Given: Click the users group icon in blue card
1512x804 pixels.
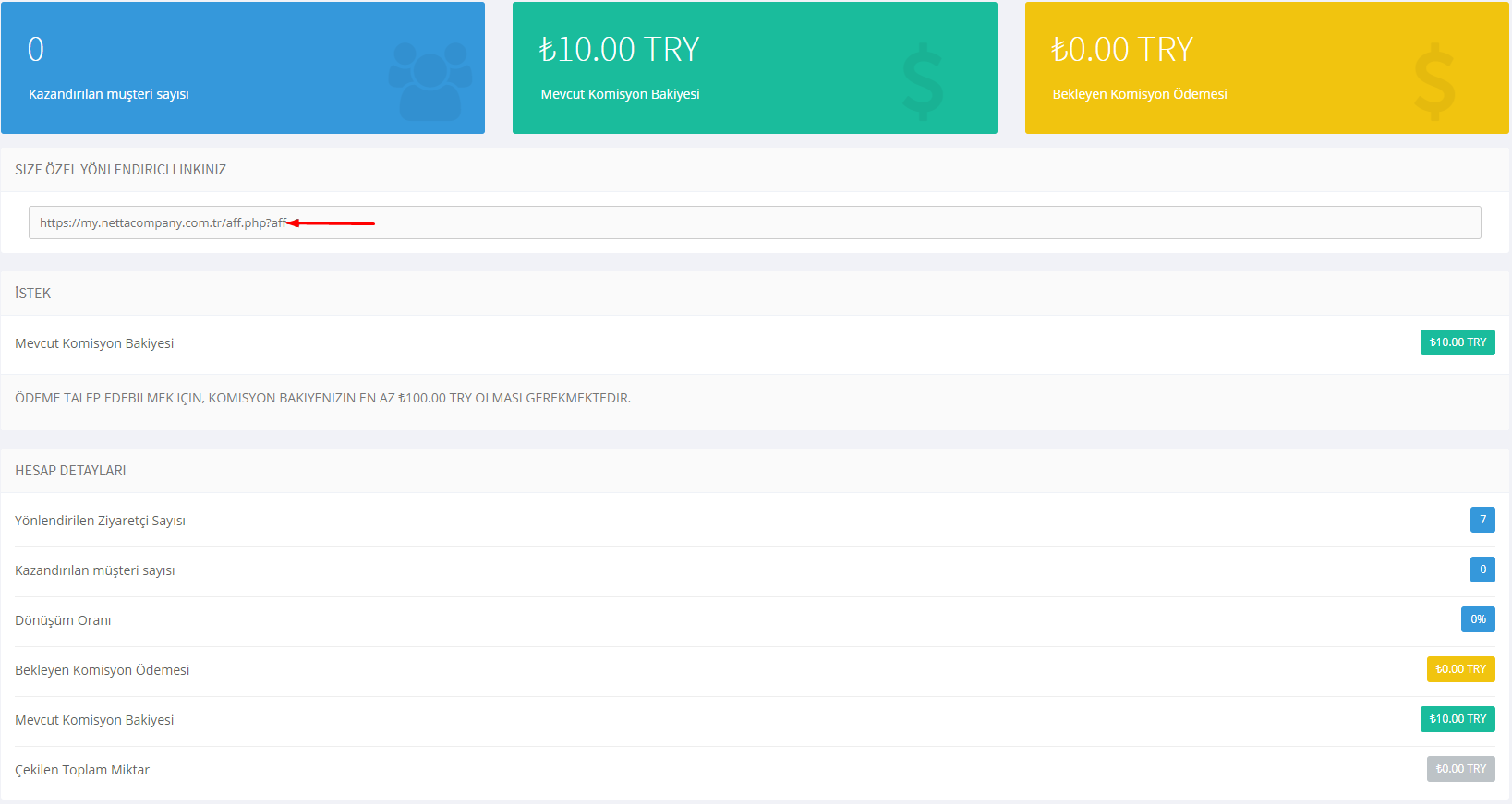Looking at the screenshot, I should click(430, 81).
